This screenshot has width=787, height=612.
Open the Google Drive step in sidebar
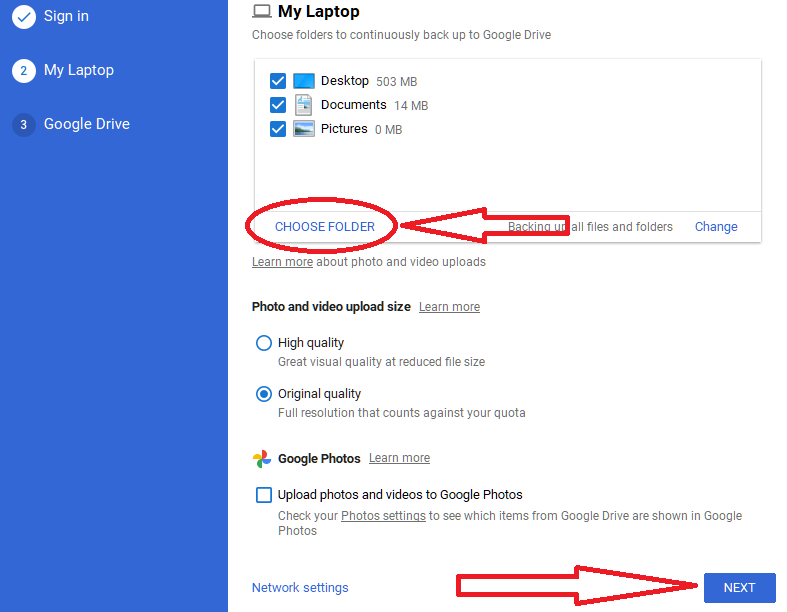[x=86, y=125]
